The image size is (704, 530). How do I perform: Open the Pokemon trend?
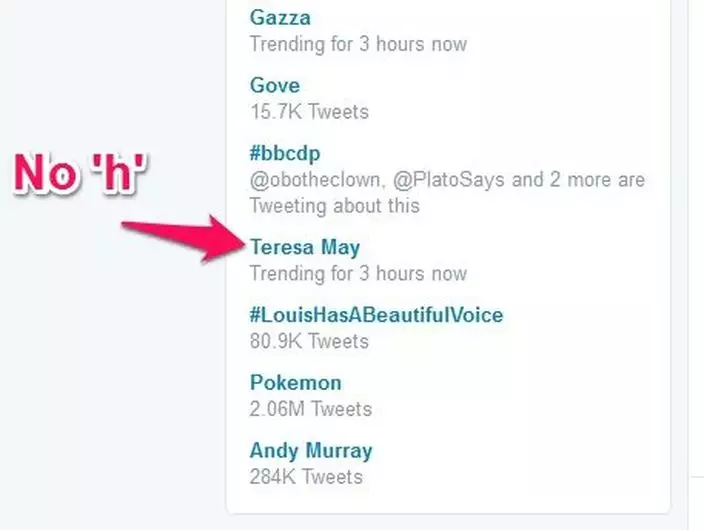click(x=295, y=383)
